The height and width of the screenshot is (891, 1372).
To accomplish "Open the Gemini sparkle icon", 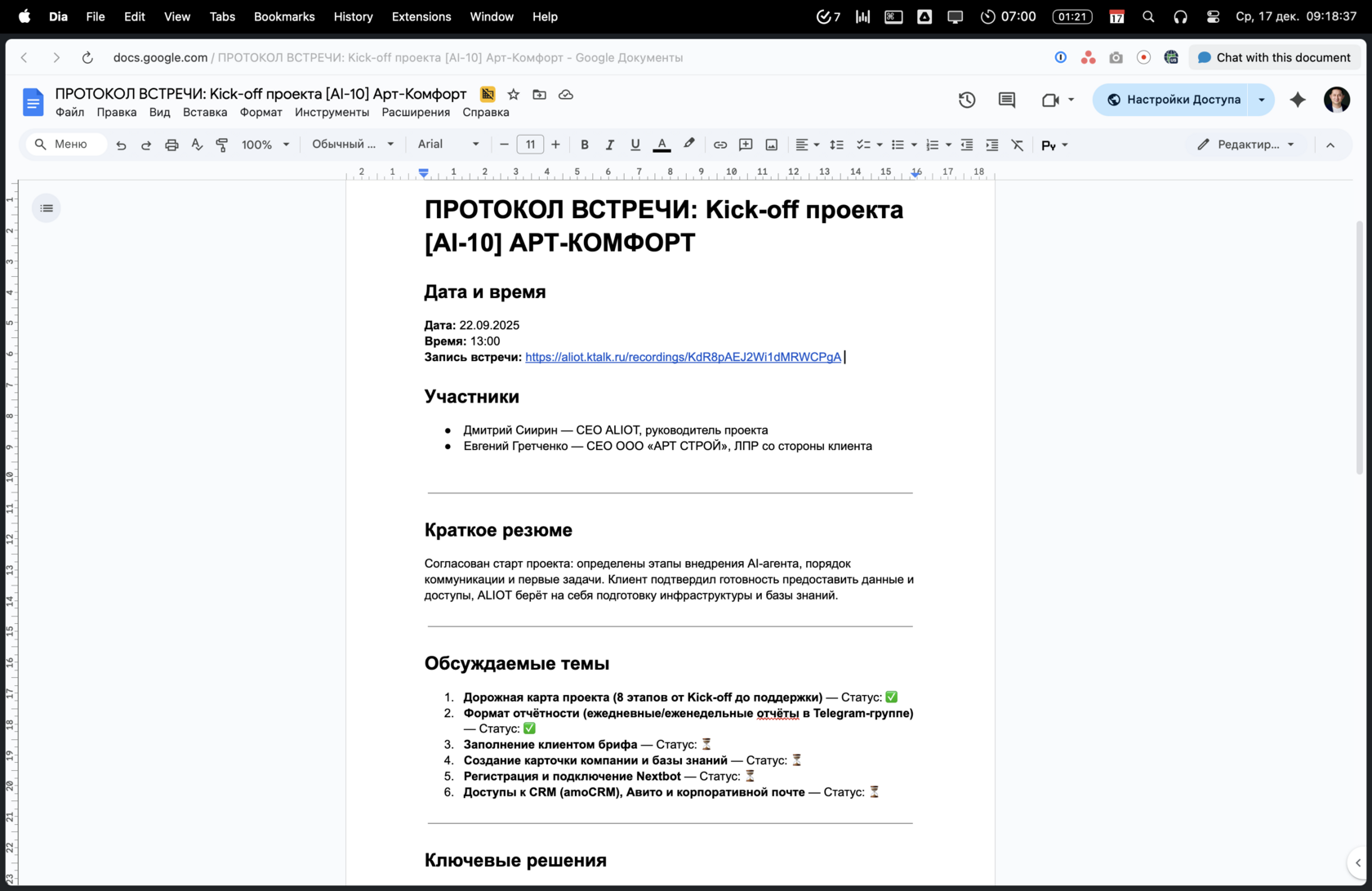I will tap(1298, 100).
